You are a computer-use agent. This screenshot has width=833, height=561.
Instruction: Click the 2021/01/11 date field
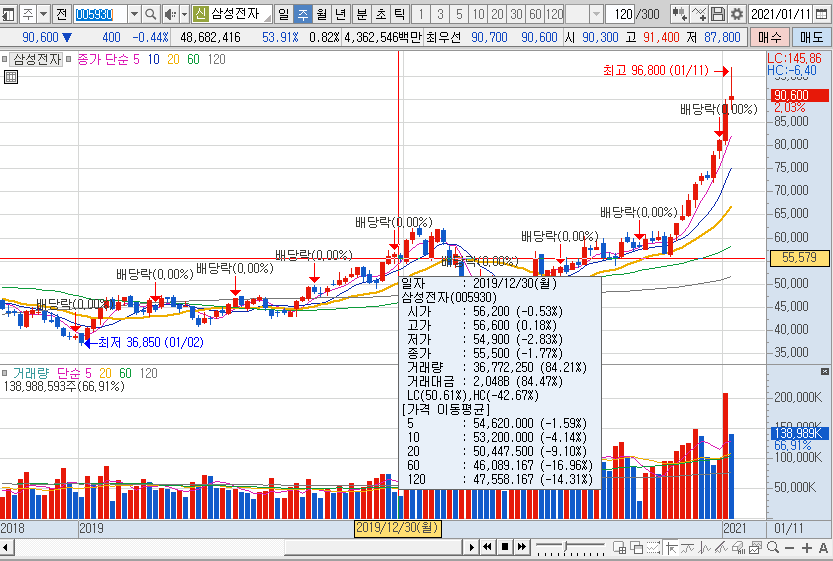click(x=780, y=14)
